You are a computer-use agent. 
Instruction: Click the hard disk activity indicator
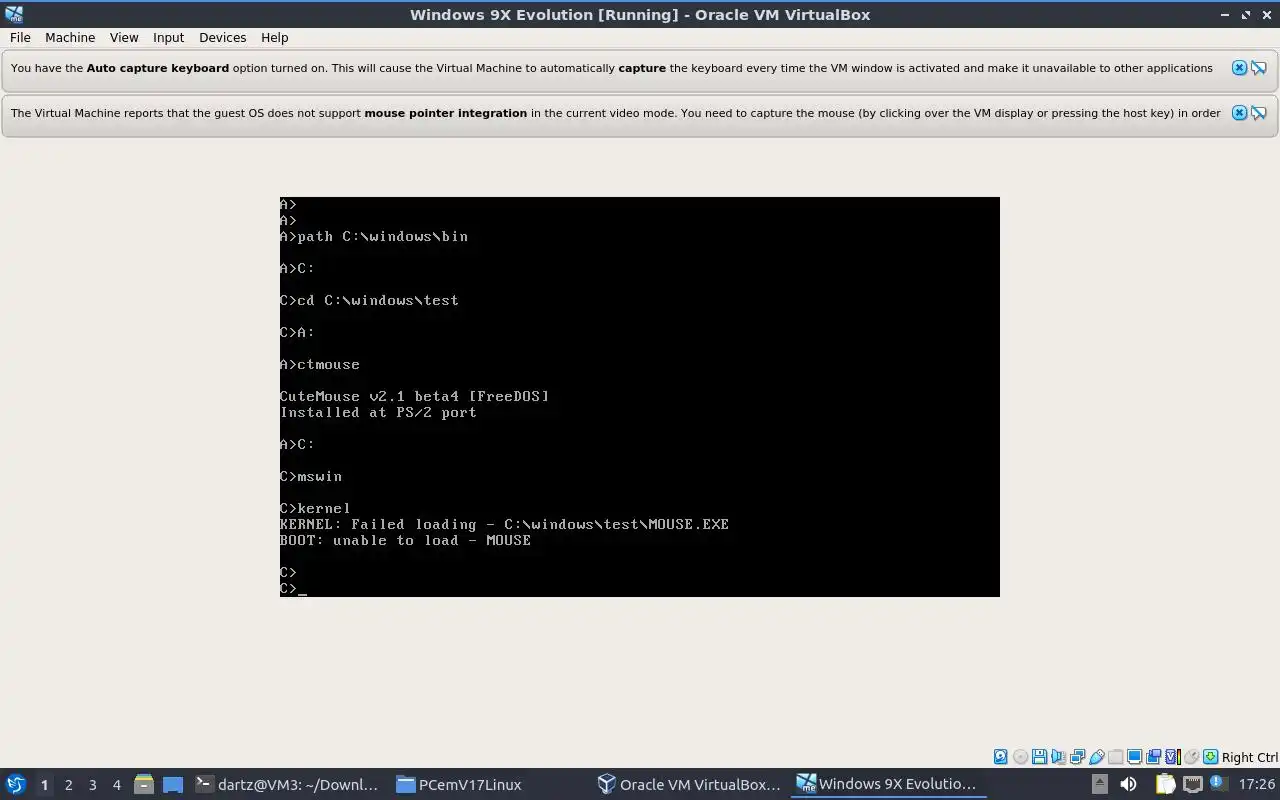pos(1001,757)
